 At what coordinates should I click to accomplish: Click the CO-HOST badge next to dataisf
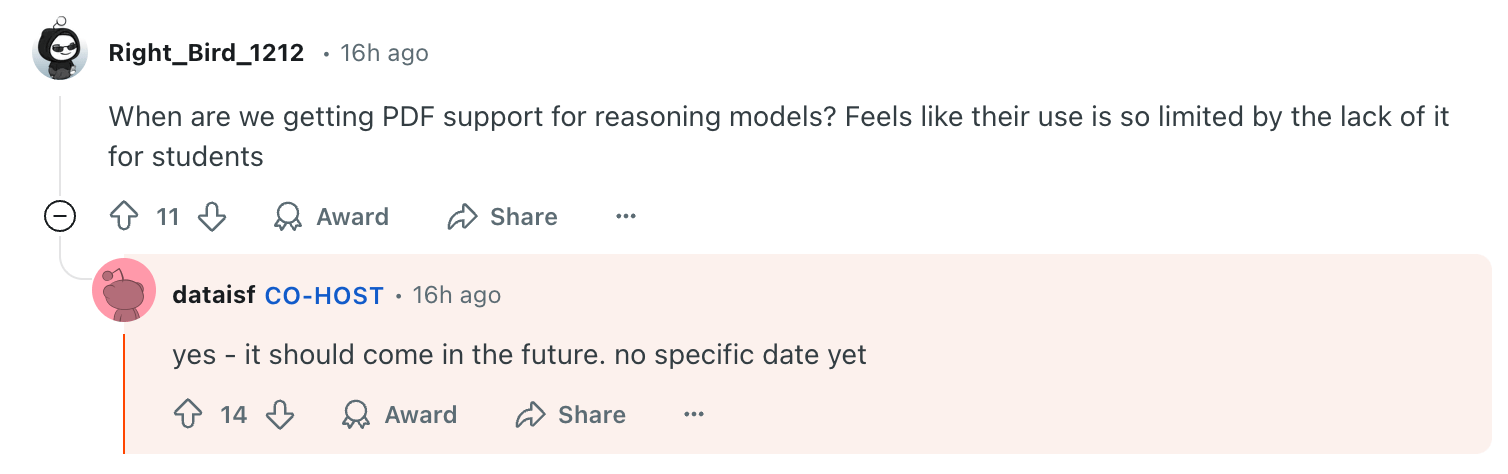tap(324, 295)
